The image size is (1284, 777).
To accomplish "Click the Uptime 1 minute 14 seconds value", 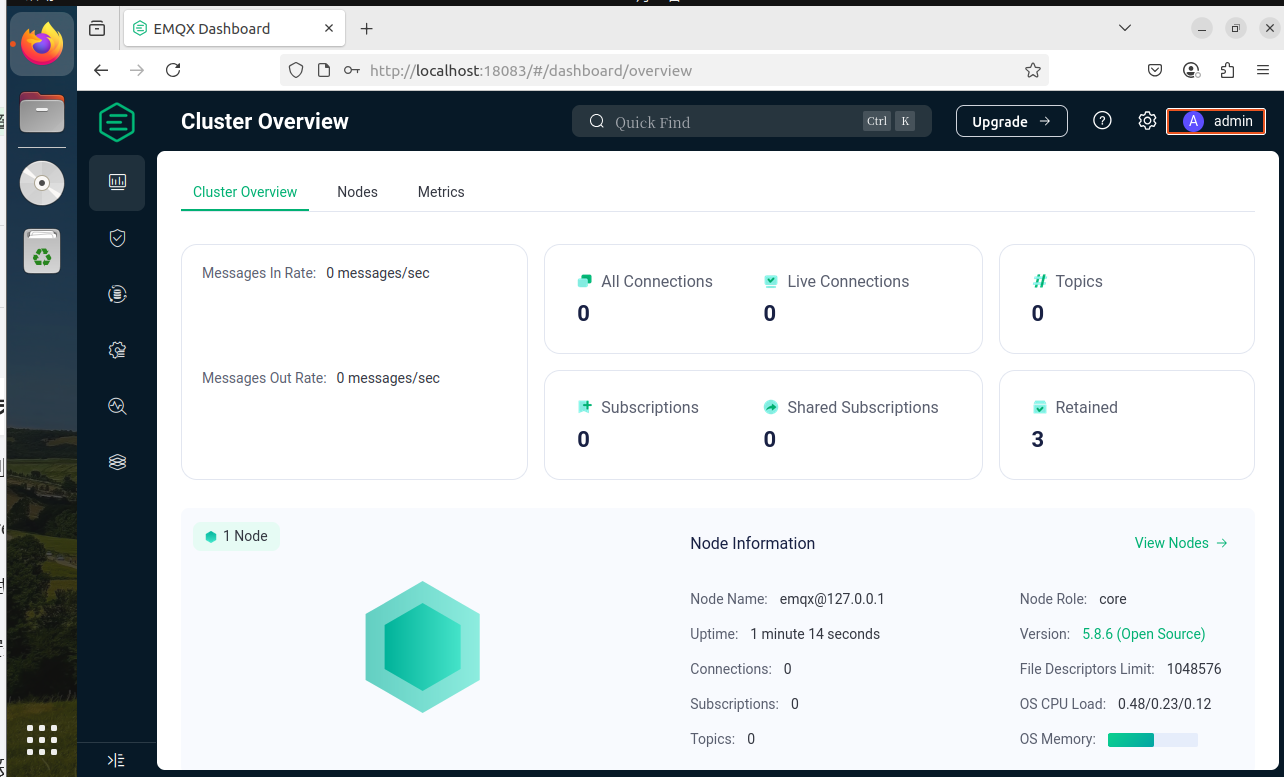I will [x=815, y=634].
